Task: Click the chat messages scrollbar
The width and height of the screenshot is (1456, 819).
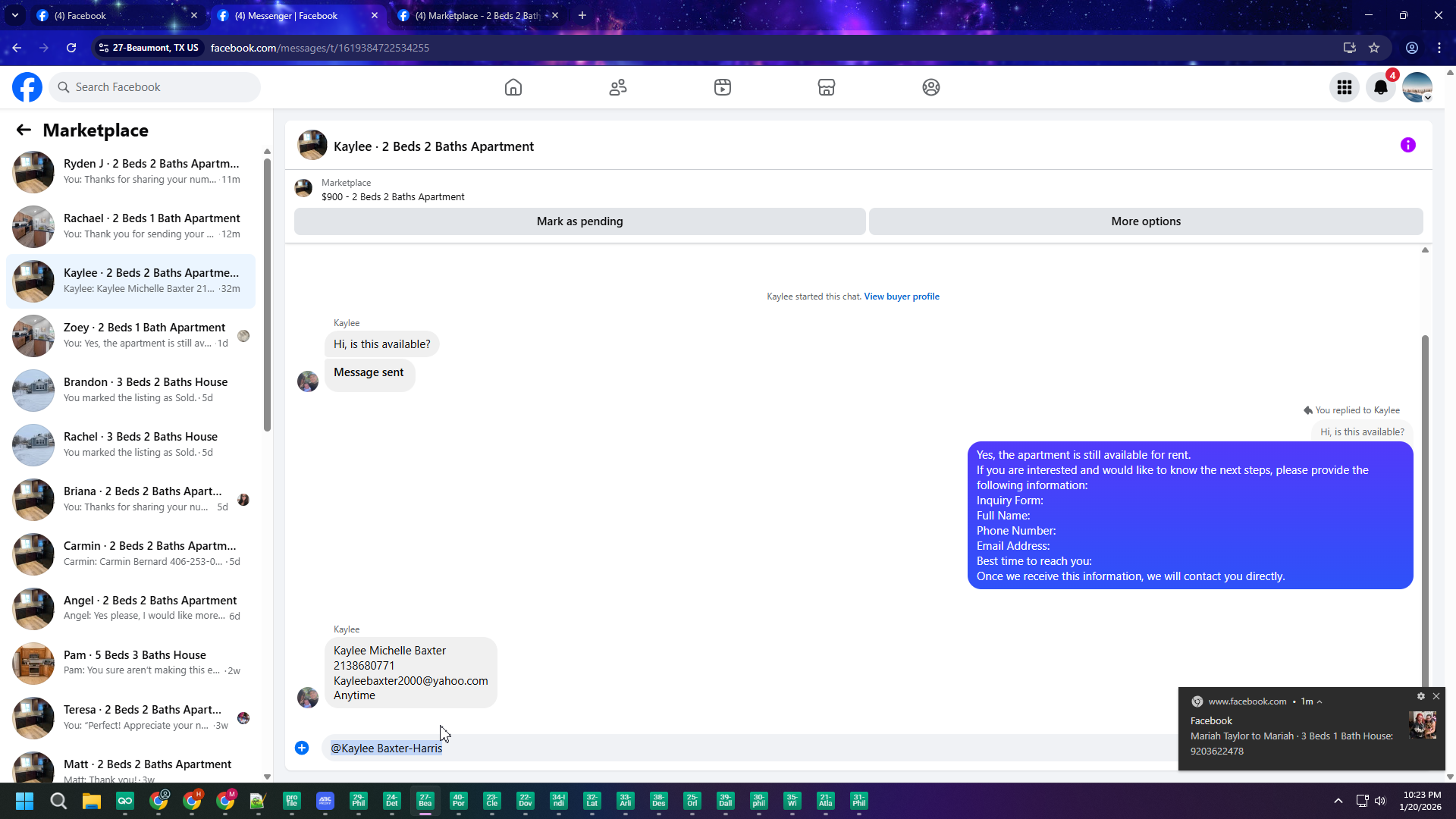Action: tap(1425, 510)
